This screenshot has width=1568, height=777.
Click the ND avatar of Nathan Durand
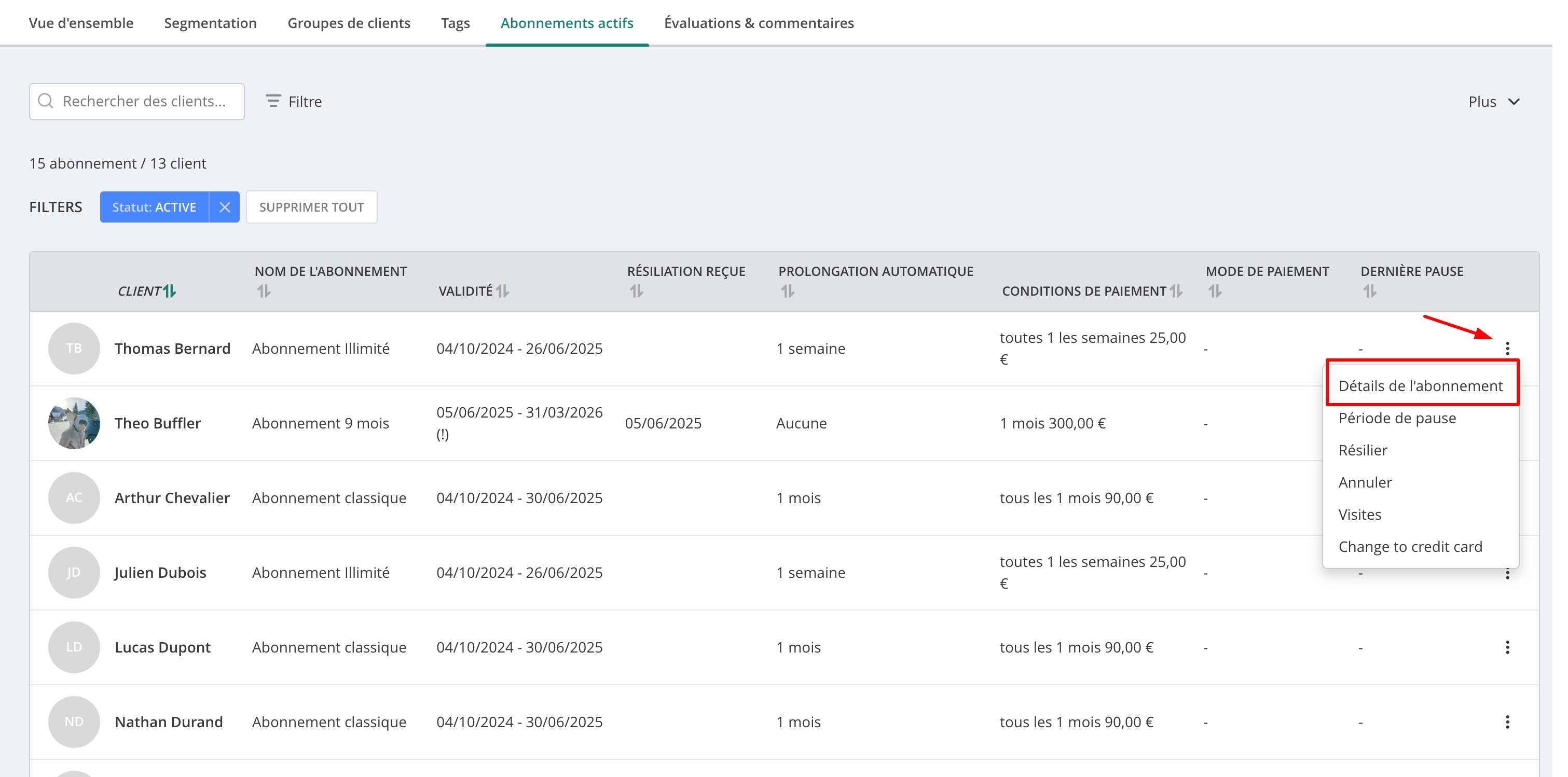pos(74,722)
